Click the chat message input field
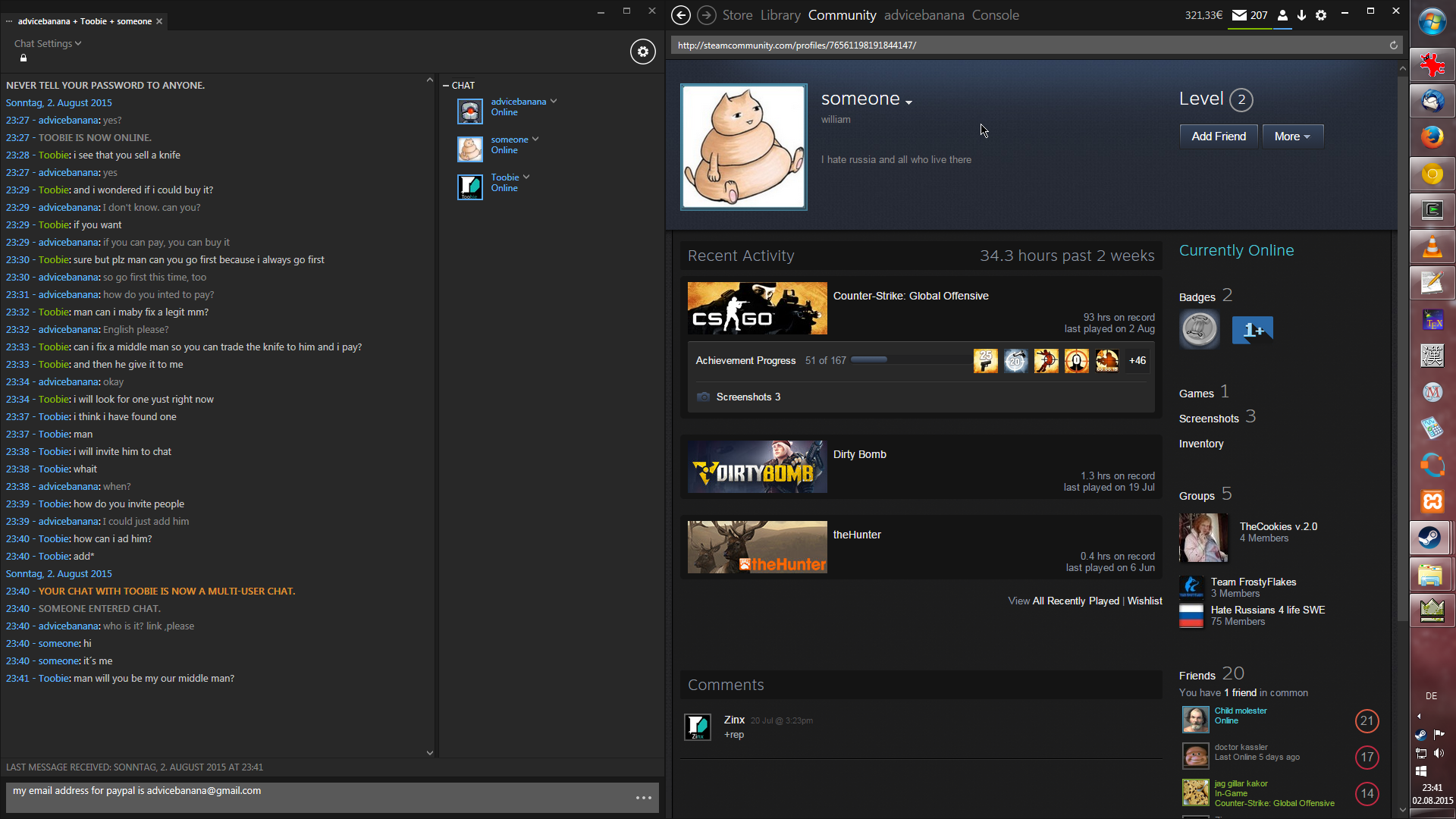 click(x=318, y=797)
